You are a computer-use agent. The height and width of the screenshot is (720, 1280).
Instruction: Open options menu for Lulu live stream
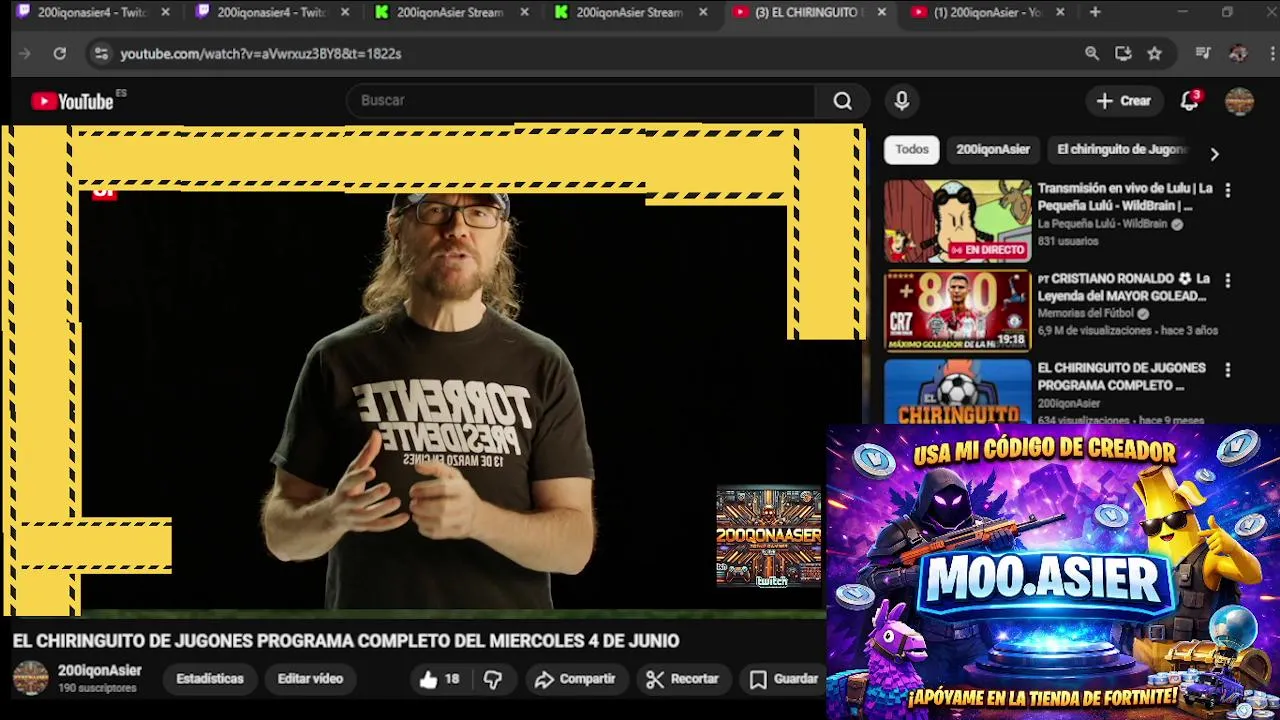pyautogui.click(x=1228, y=190)
